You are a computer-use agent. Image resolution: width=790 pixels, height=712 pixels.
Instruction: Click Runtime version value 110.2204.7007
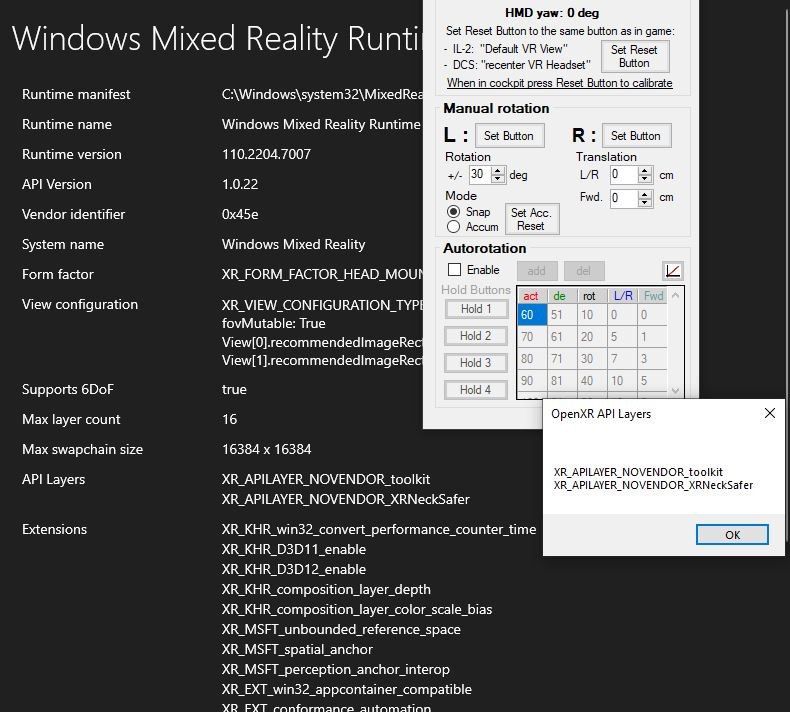[266, 154]
